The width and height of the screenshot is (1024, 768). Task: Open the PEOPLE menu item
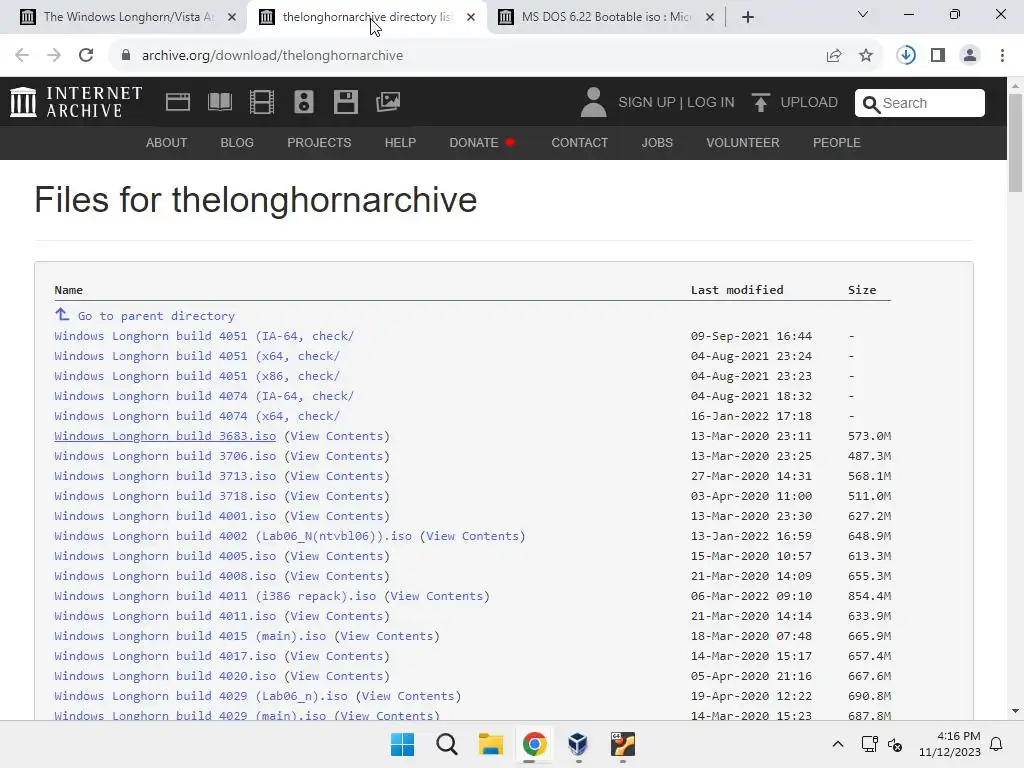point(837,142)
